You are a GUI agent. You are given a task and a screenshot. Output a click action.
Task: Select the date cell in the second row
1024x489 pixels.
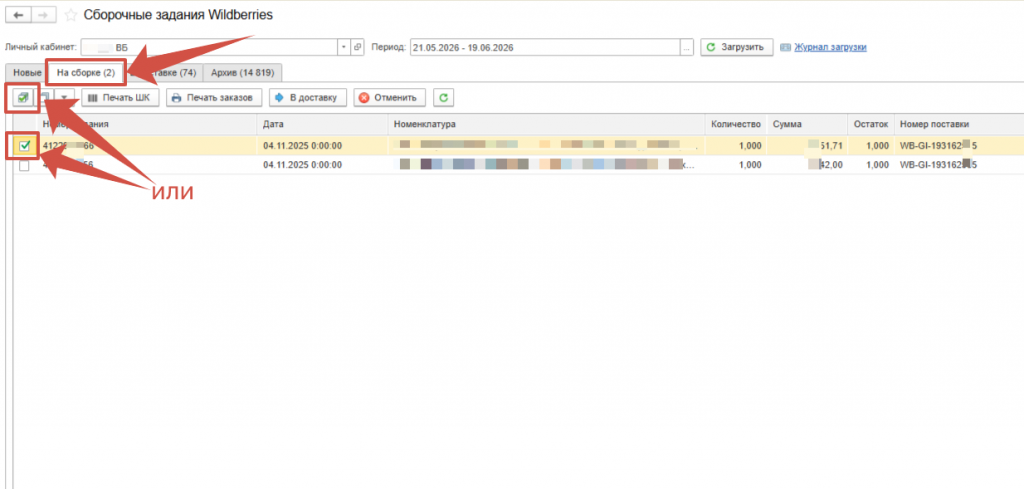point(323,166)
